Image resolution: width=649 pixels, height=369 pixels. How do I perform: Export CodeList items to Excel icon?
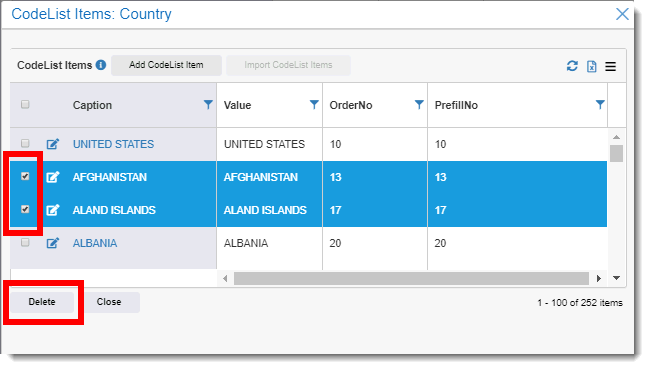tap(591, 66)
